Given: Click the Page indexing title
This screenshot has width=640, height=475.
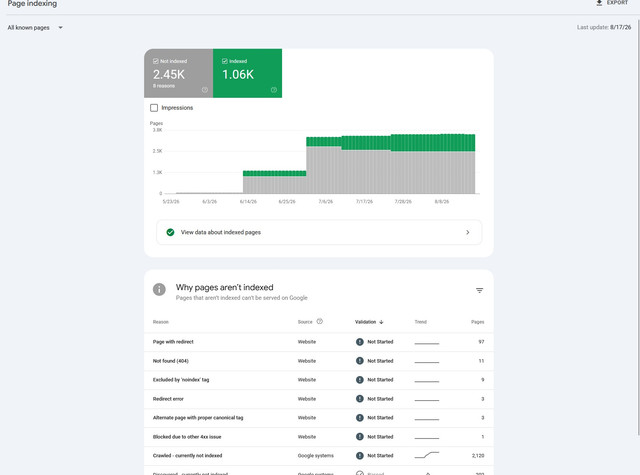Looking at the screenshot, I should (32, 4).
